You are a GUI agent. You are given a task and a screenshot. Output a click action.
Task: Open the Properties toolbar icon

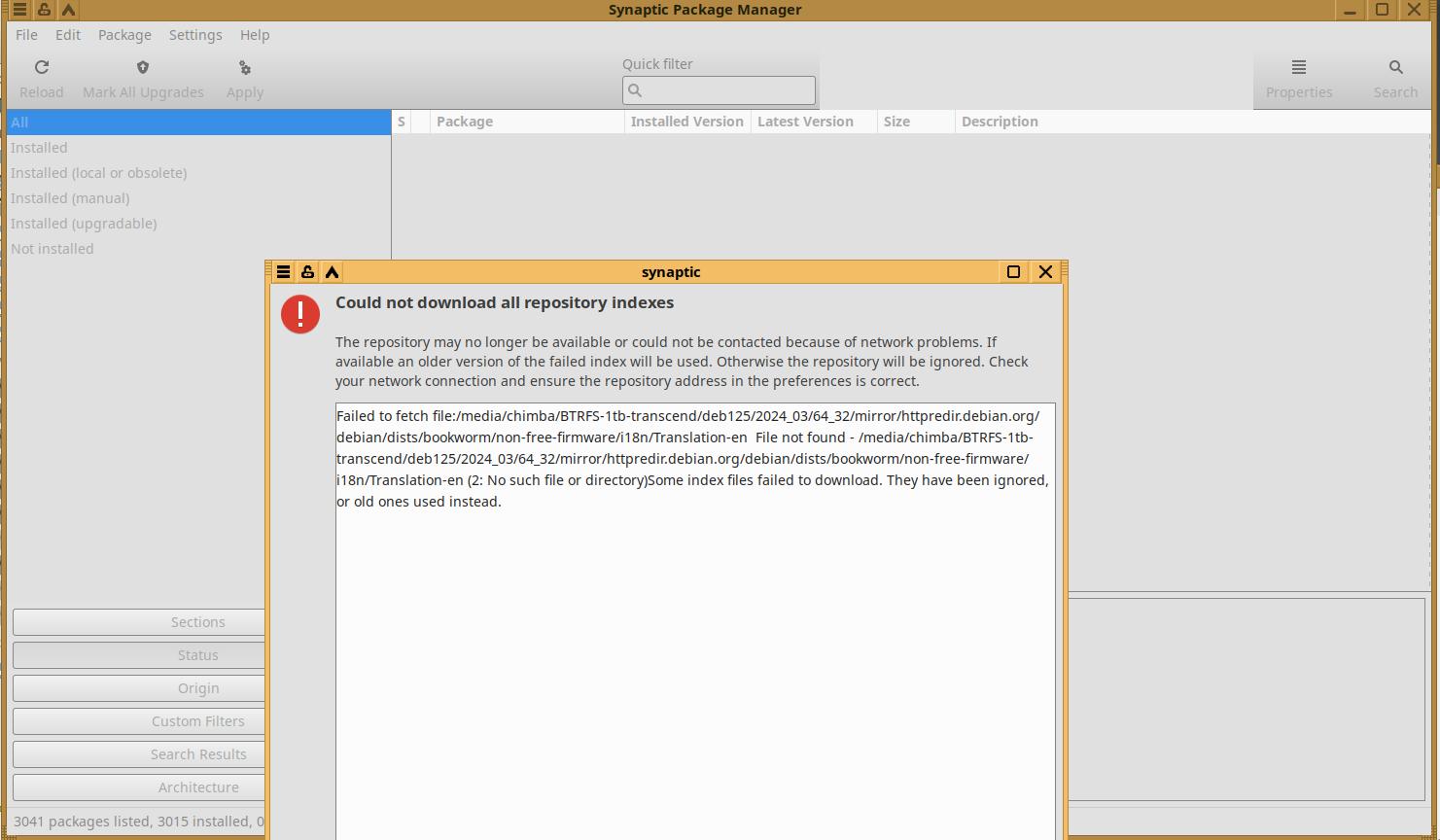1299,67
